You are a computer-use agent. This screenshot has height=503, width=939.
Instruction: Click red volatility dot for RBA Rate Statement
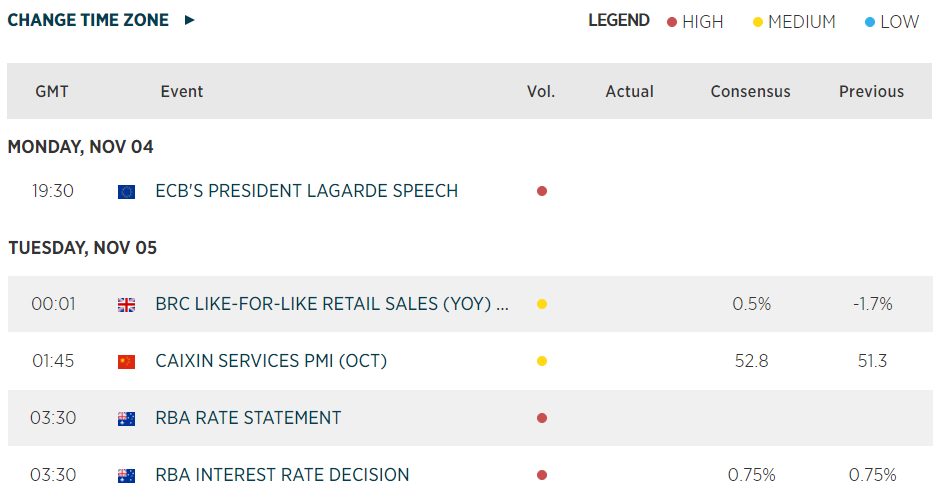click(542, 418)
